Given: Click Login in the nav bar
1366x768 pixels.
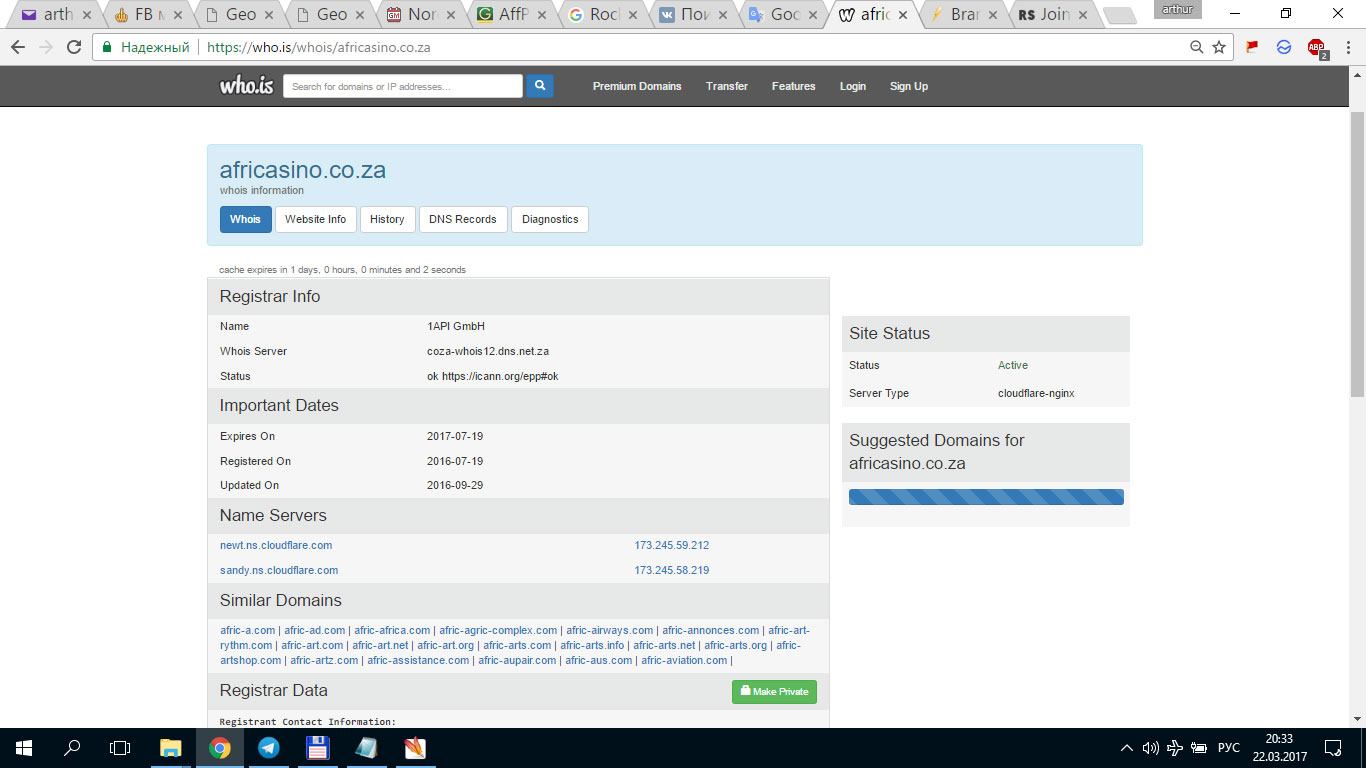Looking at the screenshot, I should [x=853, y=86].
